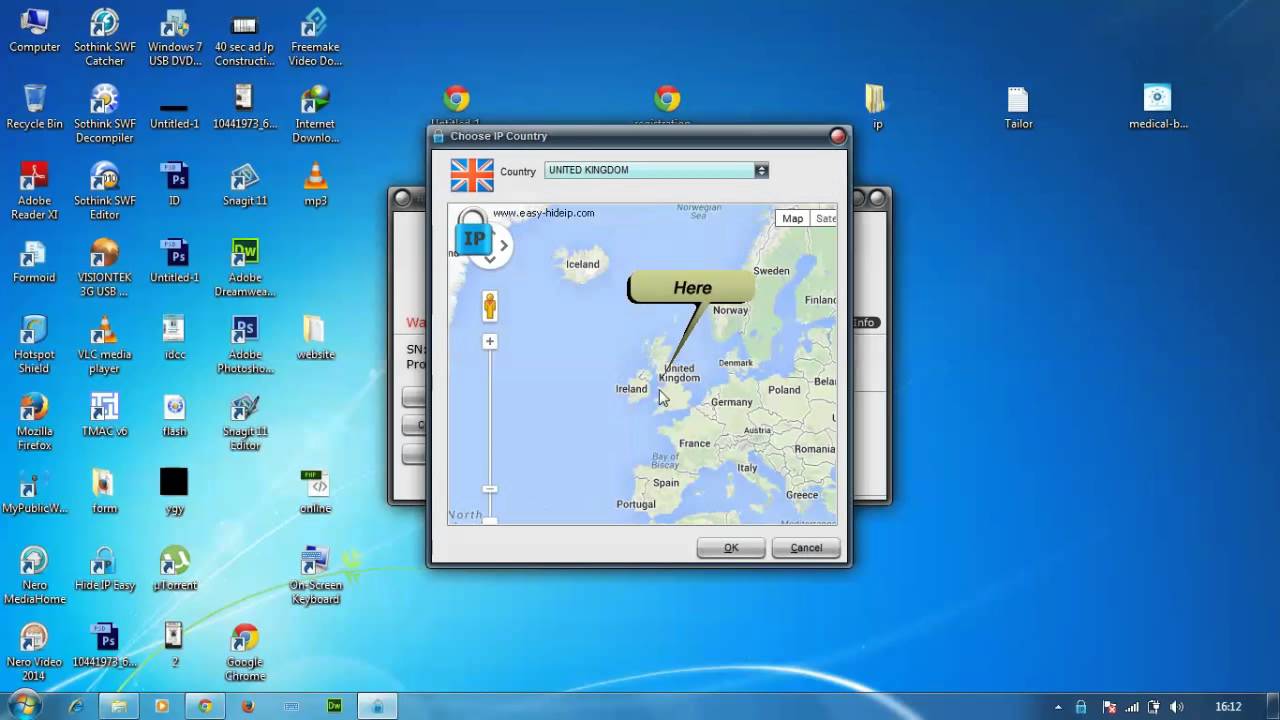Click www.easy-hideip.com text on map

pos(543,213)
